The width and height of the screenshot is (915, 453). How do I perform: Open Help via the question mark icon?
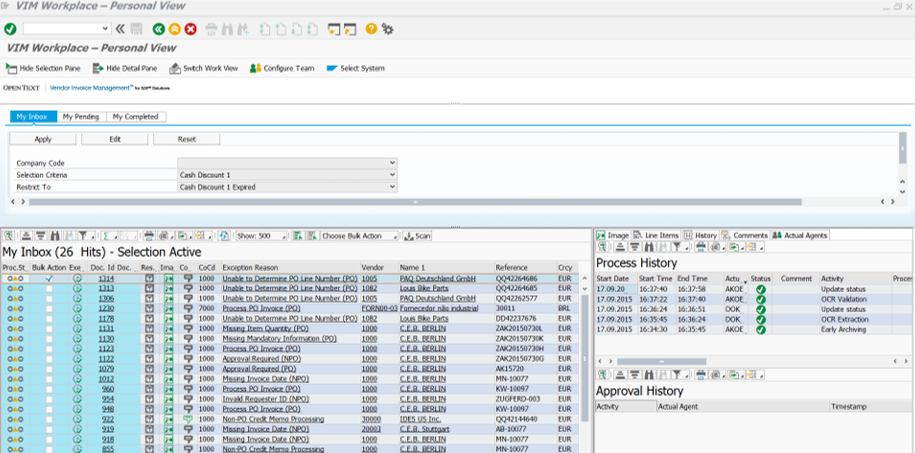coord(371,29)
